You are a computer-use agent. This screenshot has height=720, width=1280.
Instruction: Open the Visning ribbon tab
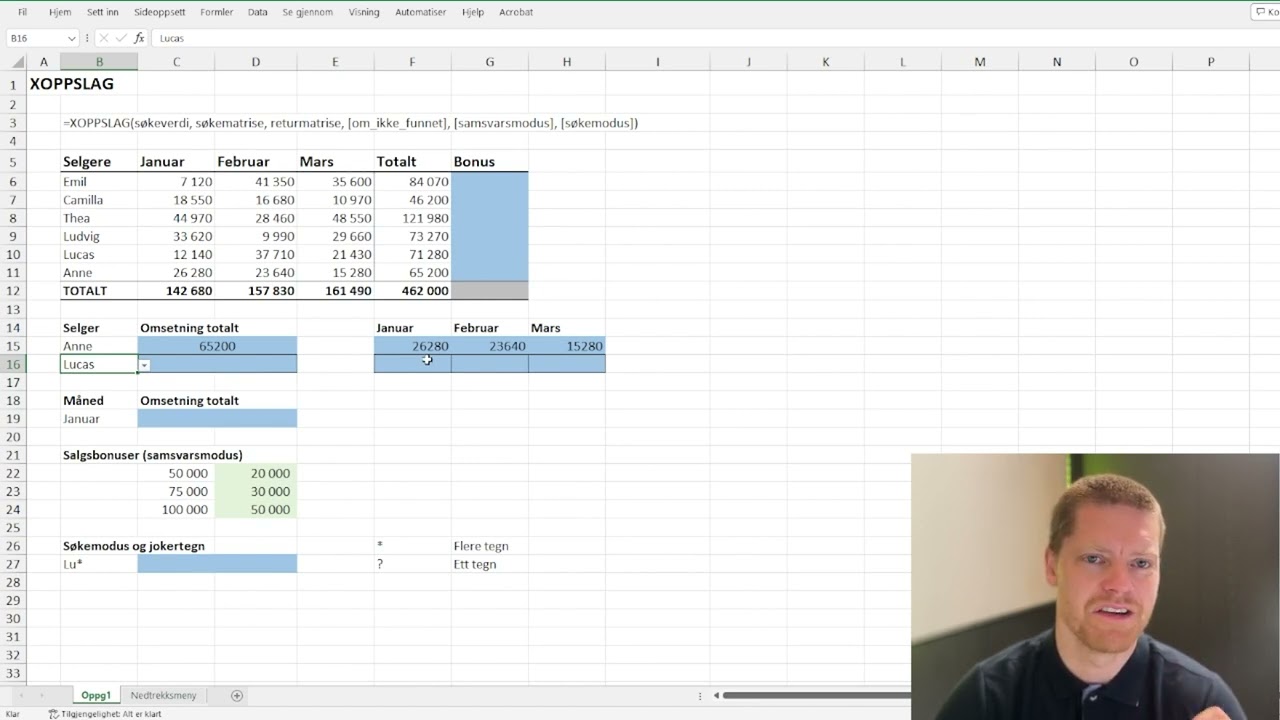click(364, 12)
